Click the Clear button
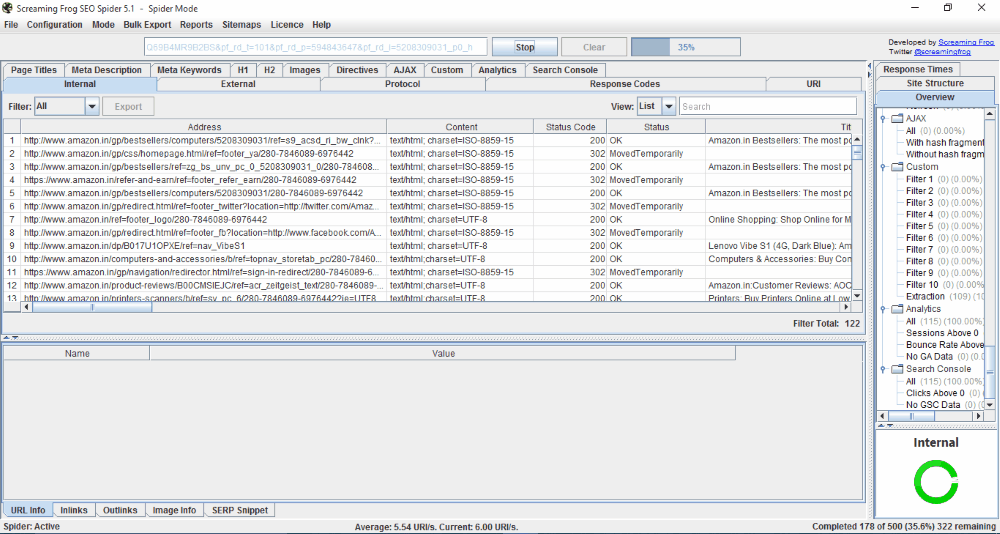The width and height of the screenshot is (1000, 534). (594, 47)
